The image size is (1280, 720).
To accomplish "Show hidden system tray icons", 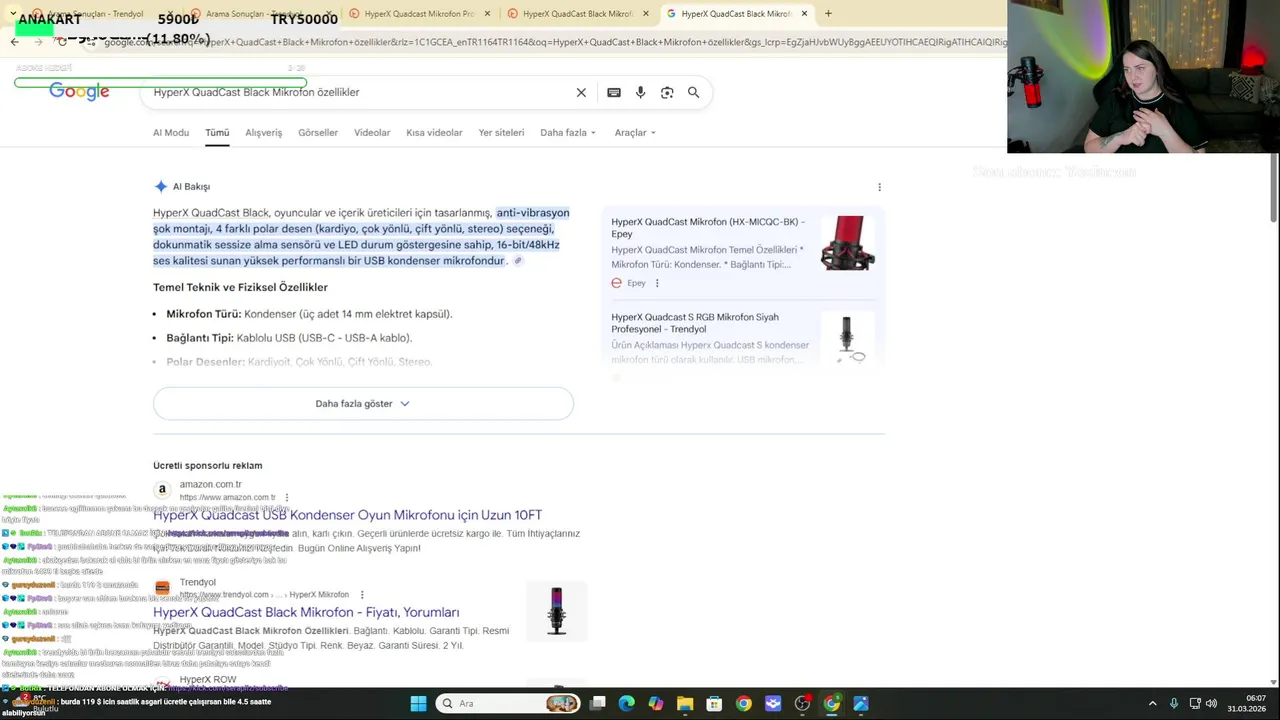I will [1152, 703].
